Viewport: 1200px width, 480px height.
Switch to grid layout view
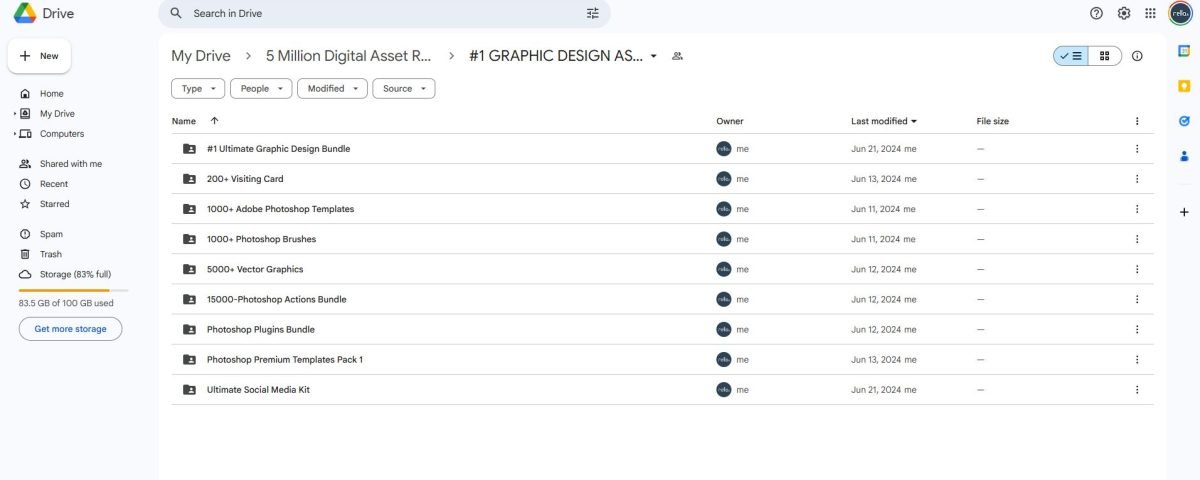point(1105,56)
